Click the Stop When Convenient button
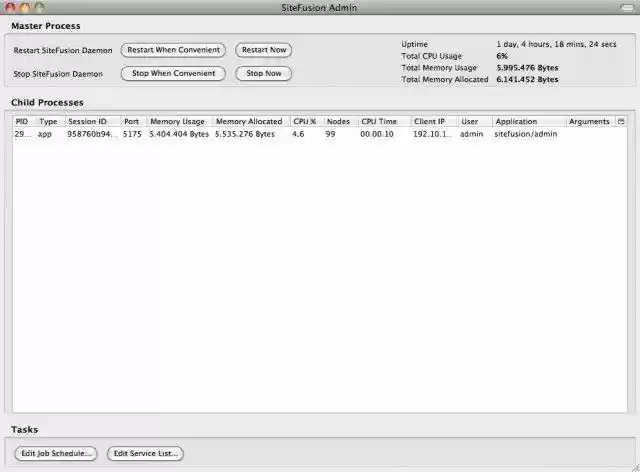The image size is (640, 472). click(x=173, y=73)
